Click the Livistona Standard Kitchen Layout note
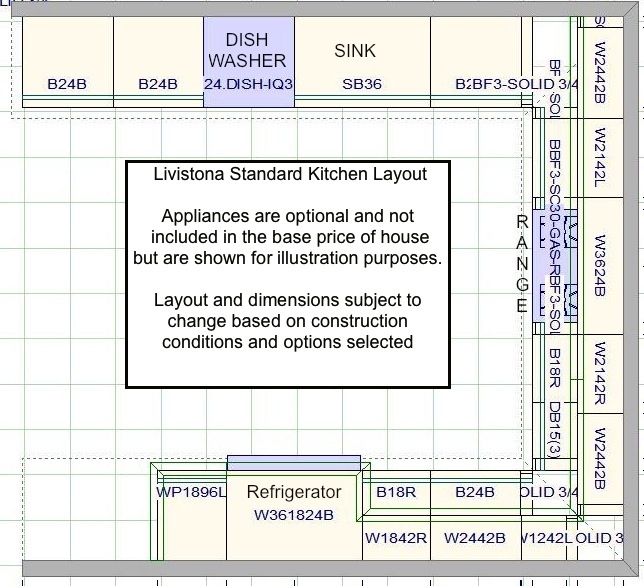The height and width of the screenshot is (586, 644). click(x=289, y=272)
